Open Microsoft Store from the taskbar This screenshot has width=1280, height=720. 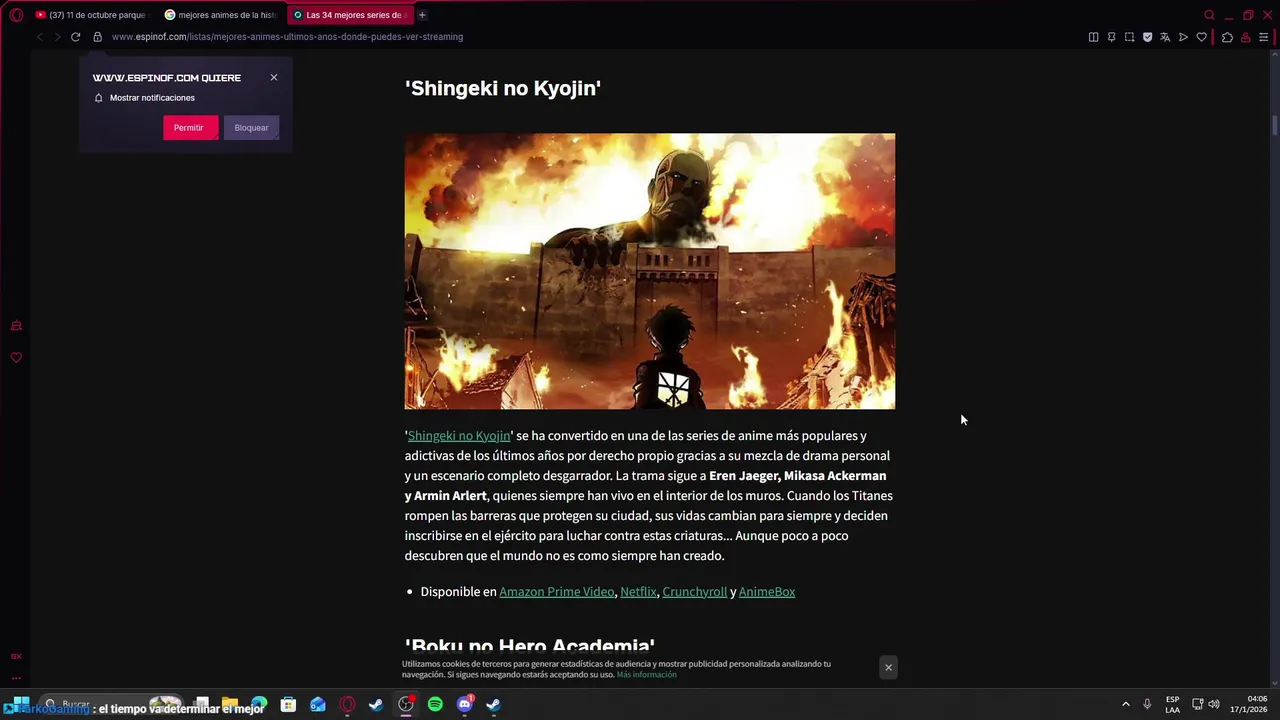(x=288, y=704)
